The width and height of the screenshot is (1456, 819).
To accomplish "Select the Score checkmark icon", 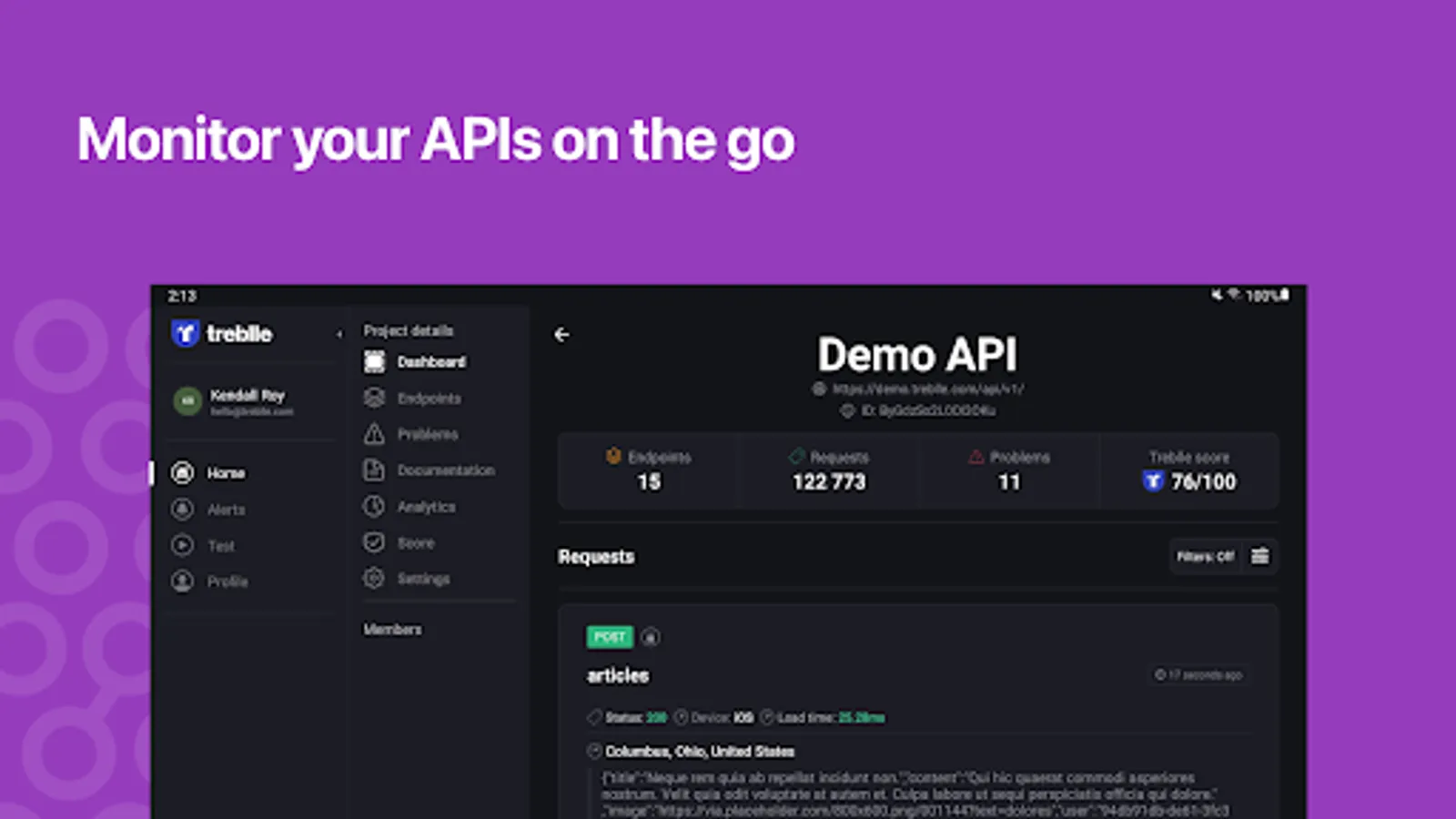I will click(374, 542).
